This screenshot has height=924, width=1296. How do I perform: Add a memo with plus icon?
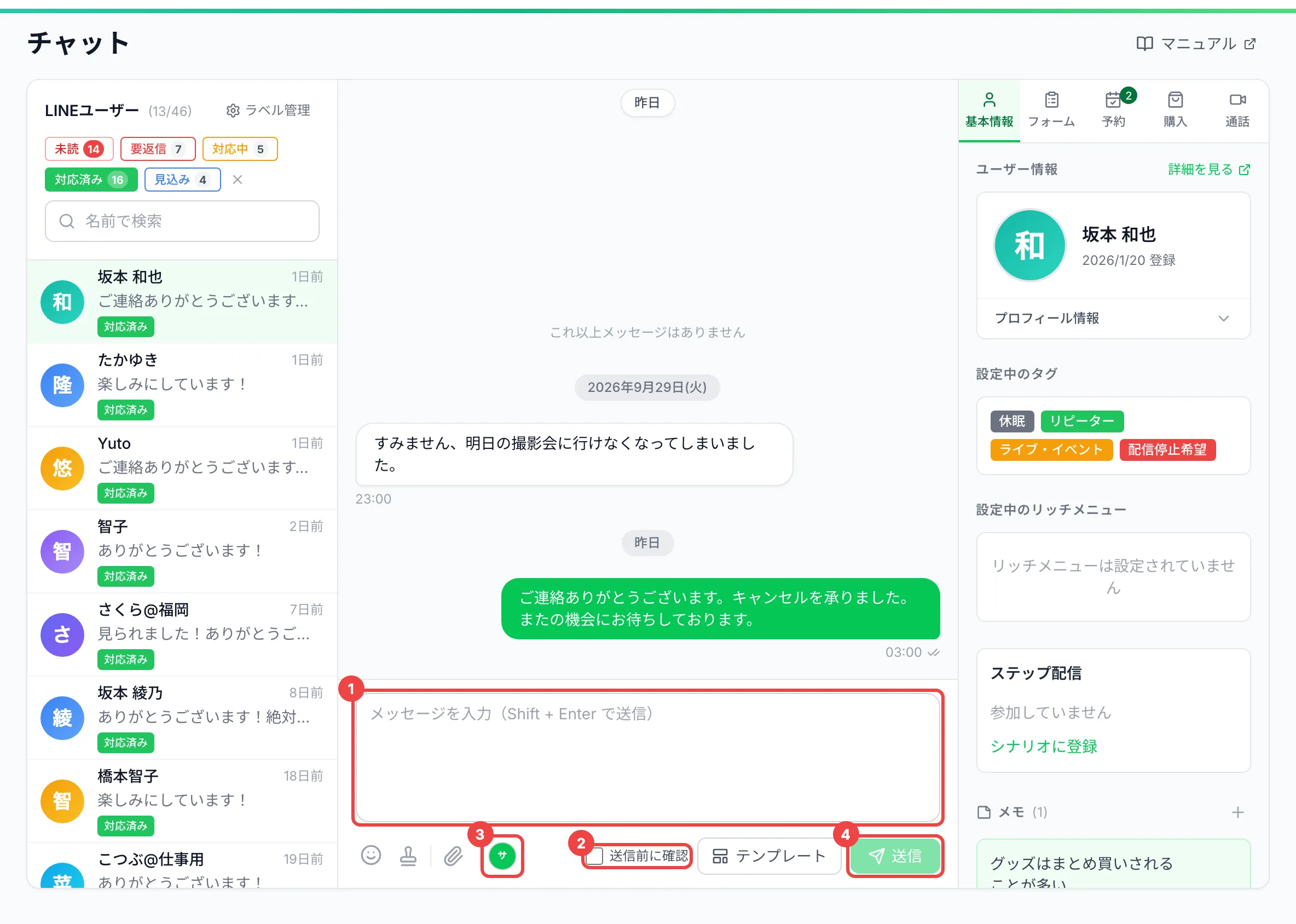(x=1237, y=812)
